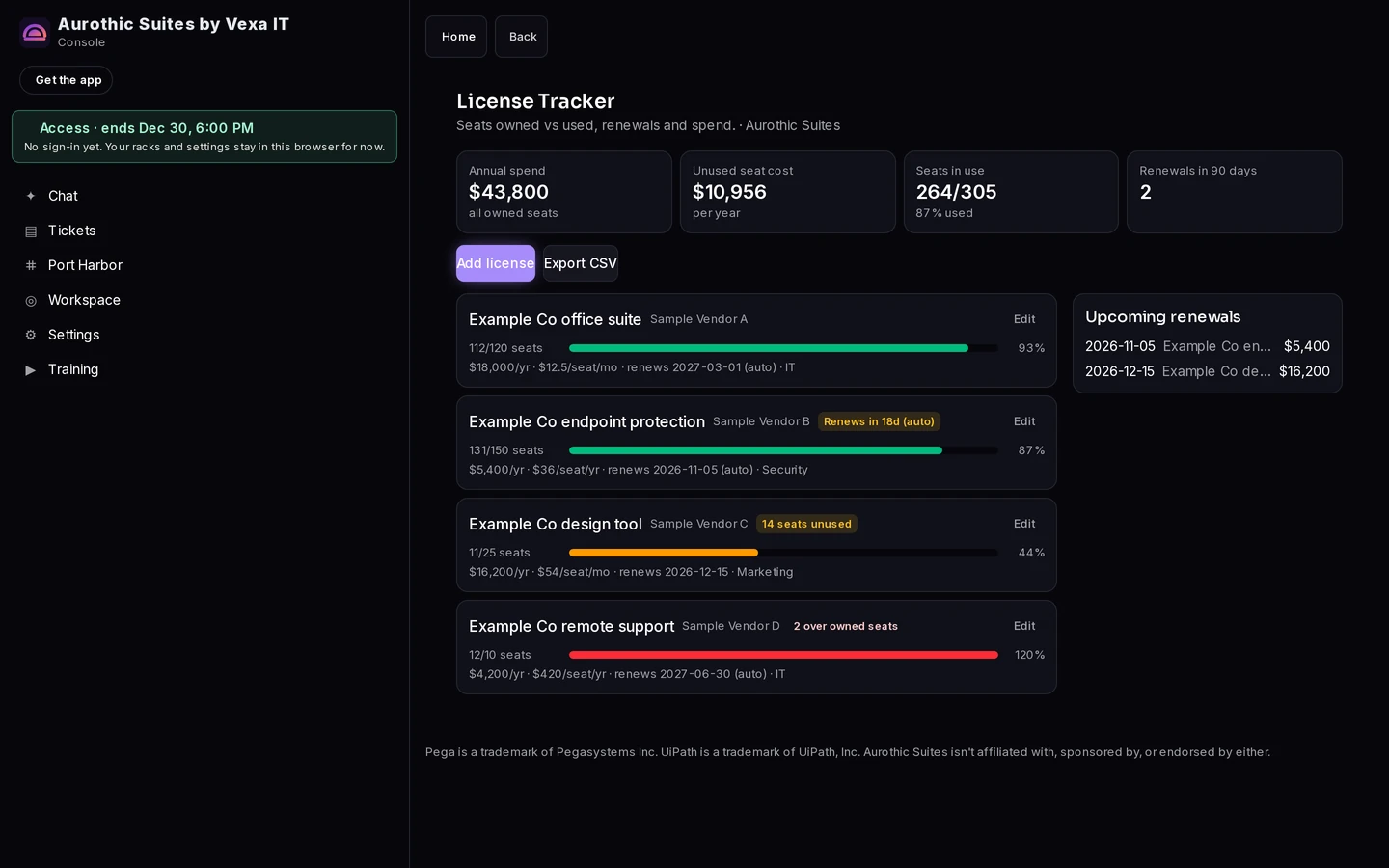Click the Training play icon
Image resolution: width=1389 pixels, height=868 pixels.
tap(31, 369)
